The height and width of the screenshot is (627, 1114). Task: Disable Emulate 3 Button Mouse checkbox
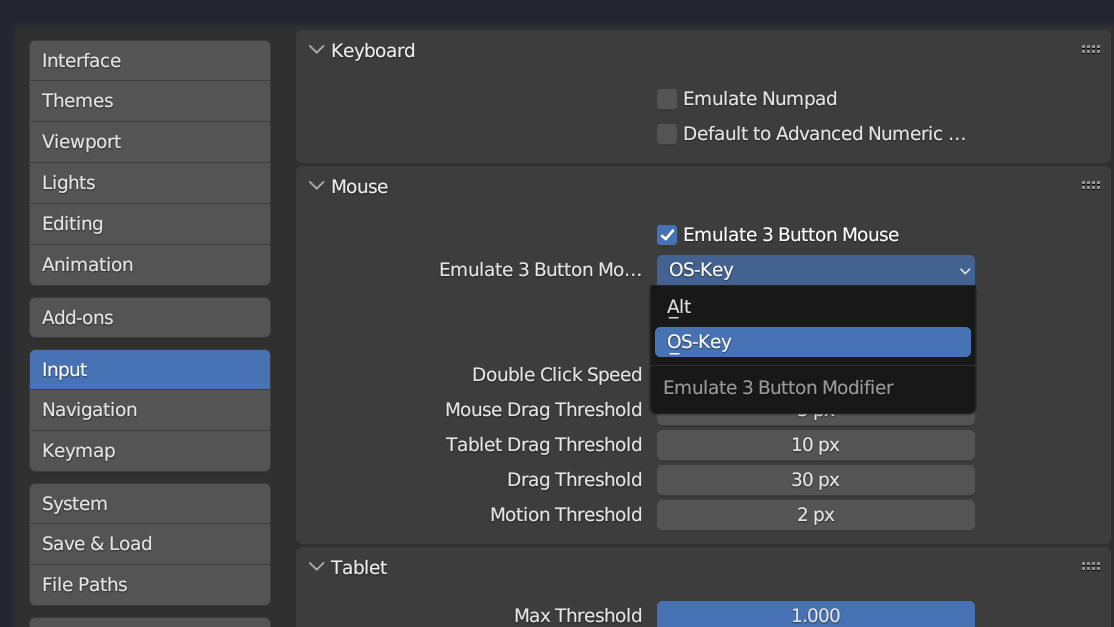coord(667,235)
